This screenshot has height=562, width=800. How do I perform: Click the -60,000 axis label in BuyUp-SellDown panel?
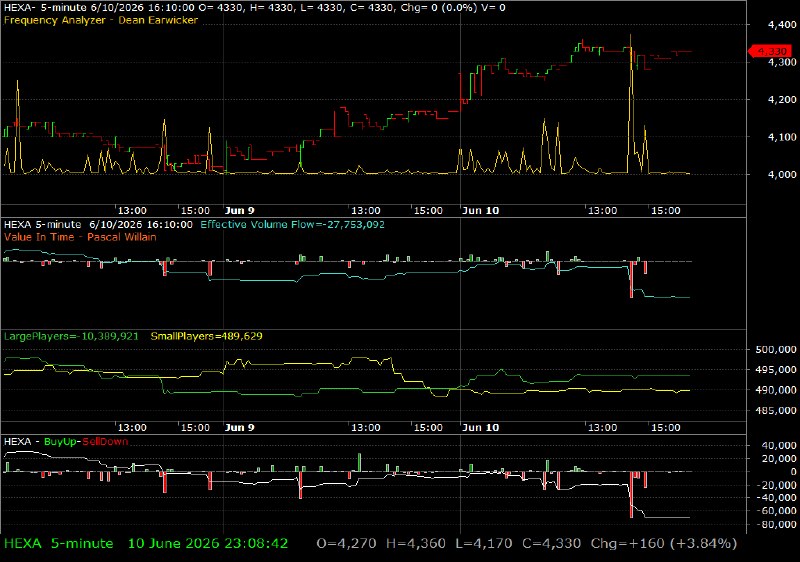tap(777, 510)
